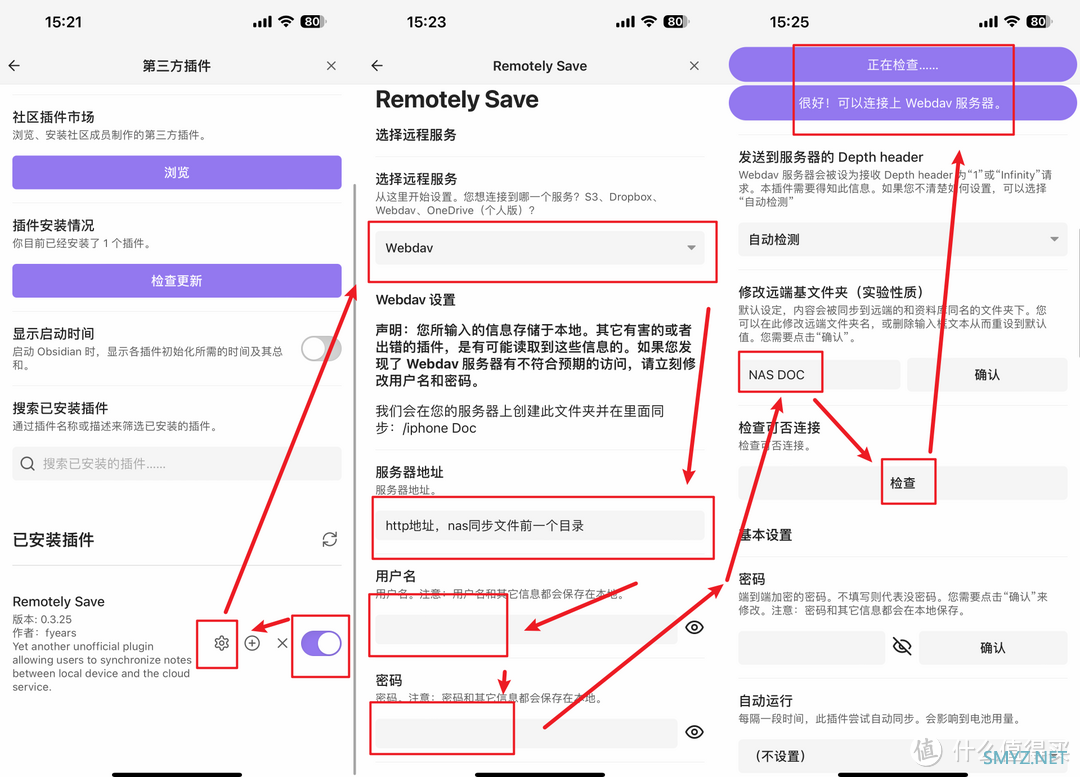Confirm the remote base folder with 确认
The width and height of the screenshot is (1080, 777).
pyautogui.click(x=987, y=375)
